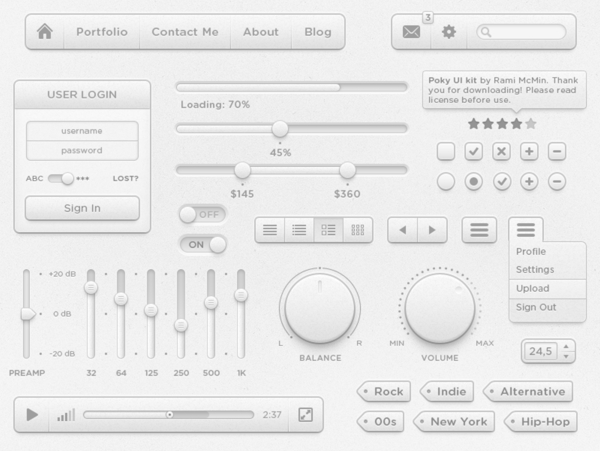This screenshot has height=451, width=600.
Task: Click the username input field
Action: click(x=82, y=131)
